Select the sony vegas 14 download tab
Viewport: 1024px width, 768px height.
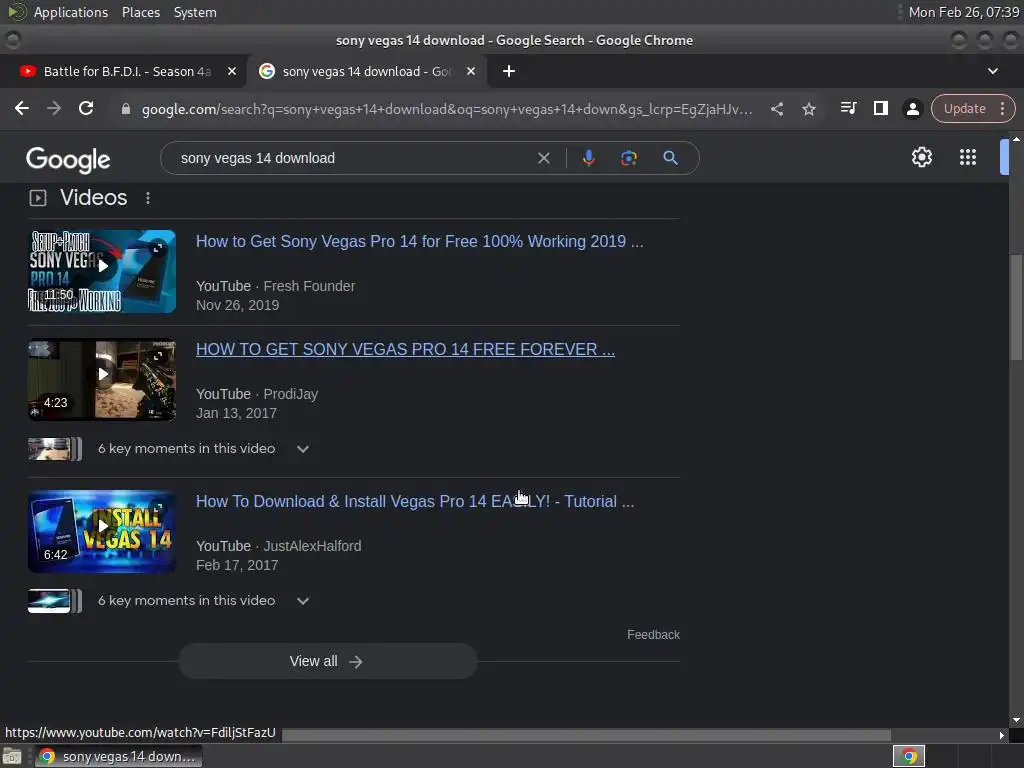coord(366,71)
